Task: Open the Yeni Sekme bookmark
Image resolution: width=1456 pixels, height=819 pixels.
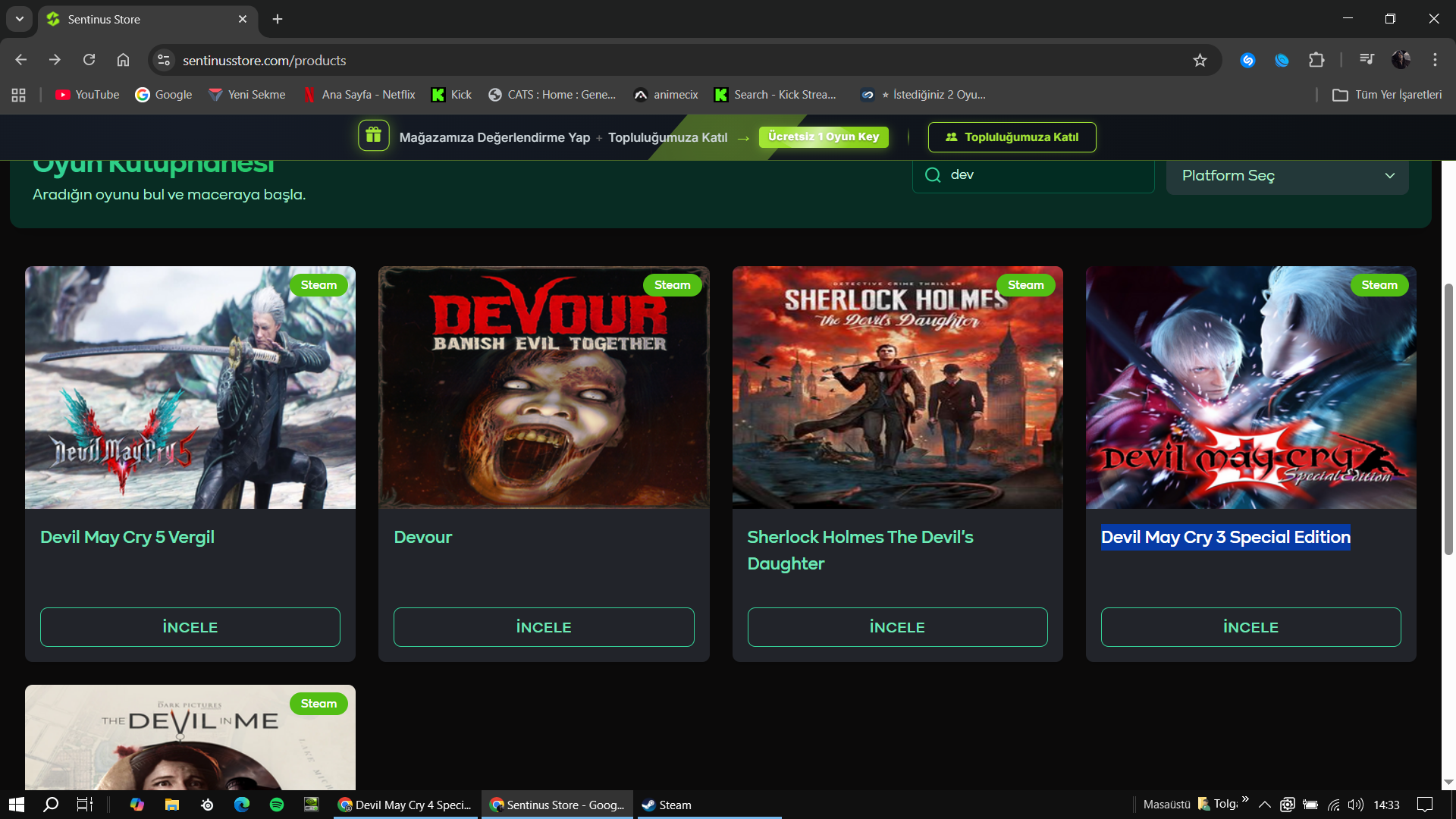Action: (247, 95)
